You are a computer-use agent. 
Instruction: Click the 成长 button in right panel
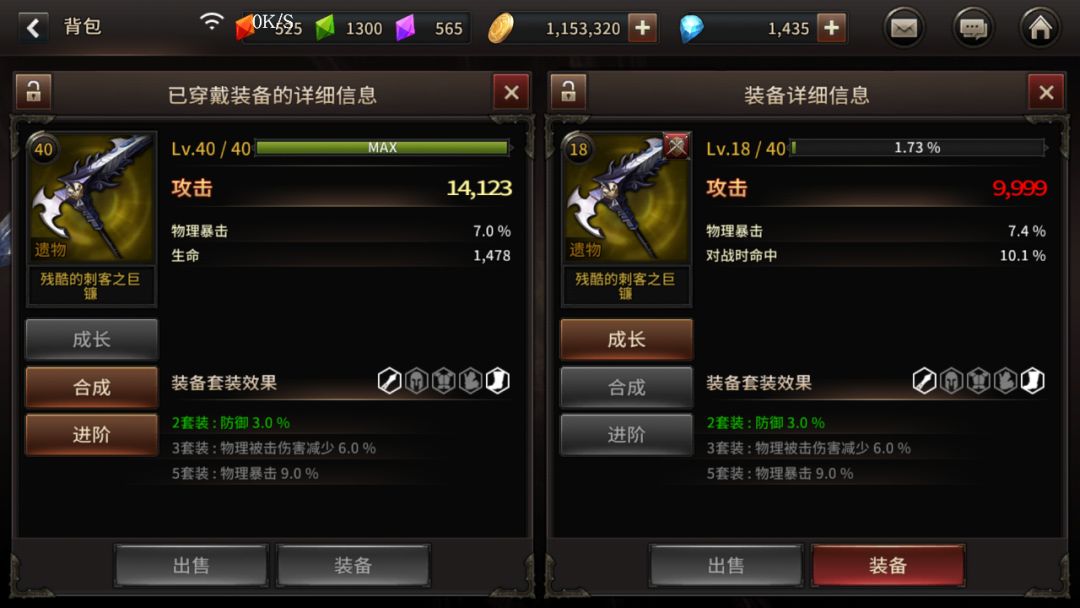point(626,339)
